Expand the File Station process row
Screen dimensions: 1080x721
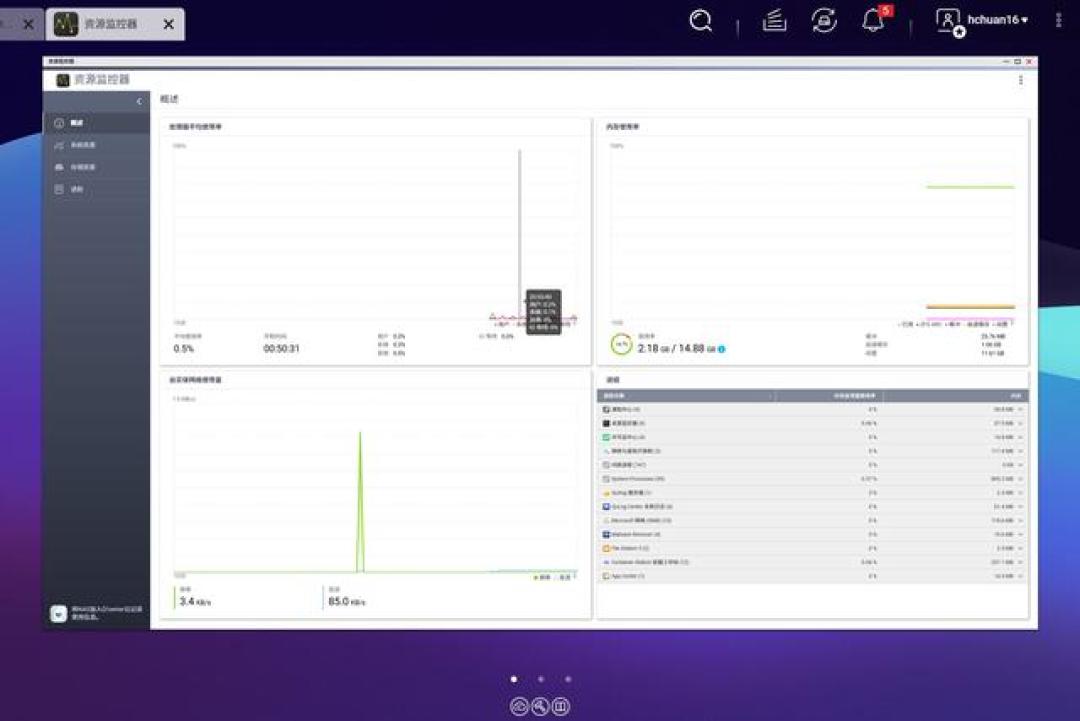point(1020,548)
